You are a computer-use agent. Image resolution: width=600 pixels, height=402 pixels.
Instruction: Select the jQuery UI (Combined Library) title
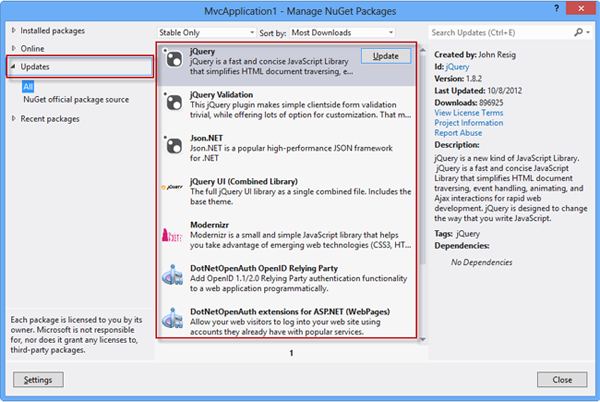(244, 181)
